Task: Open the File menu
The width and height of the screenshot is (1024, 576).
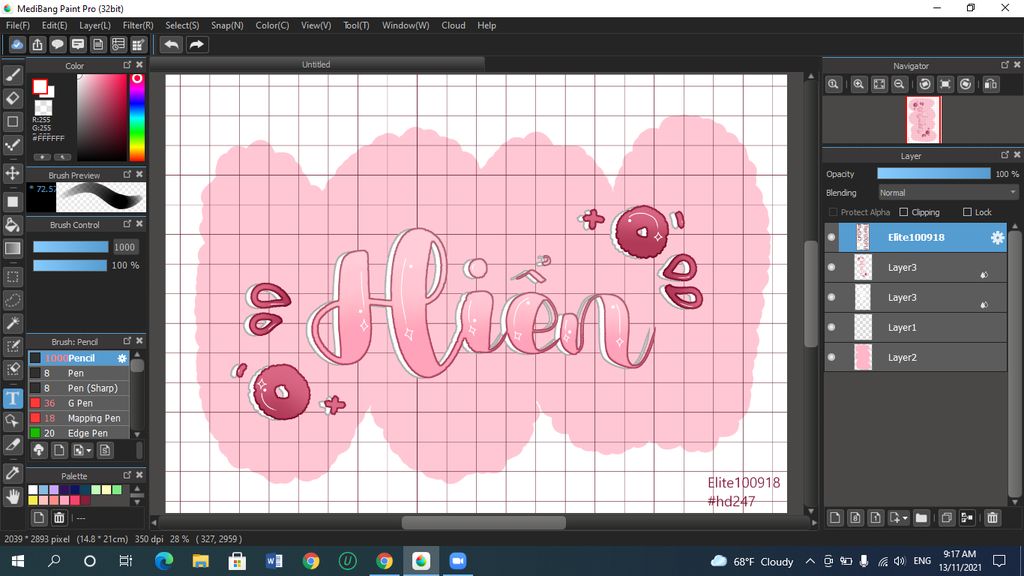Action: pos(18,25)
